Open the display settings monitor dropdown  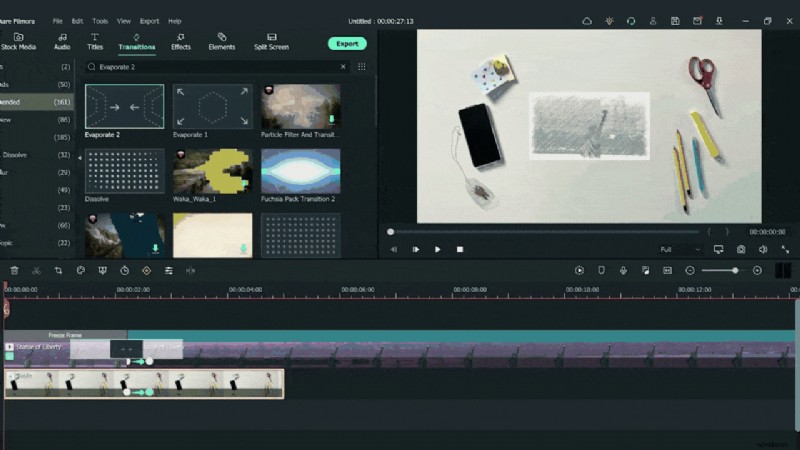(718, 249)
